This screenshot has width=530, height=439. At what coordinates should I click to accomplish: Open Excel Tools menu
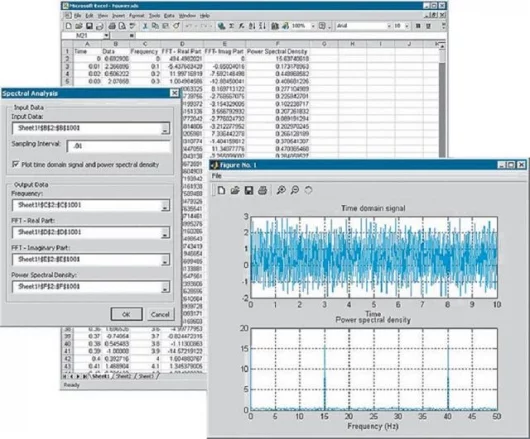click(154, 16)
